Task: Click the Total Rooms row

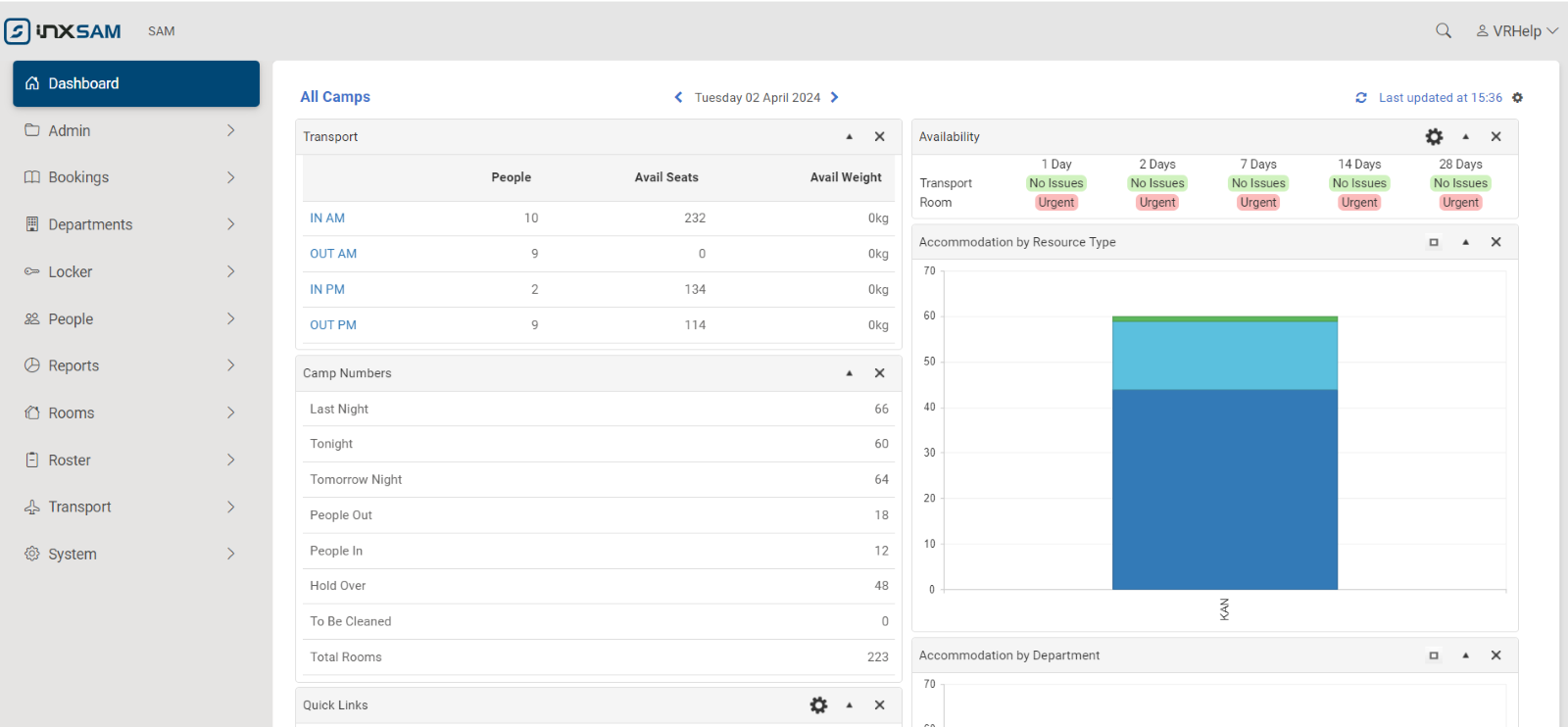Action: point(599,657)
